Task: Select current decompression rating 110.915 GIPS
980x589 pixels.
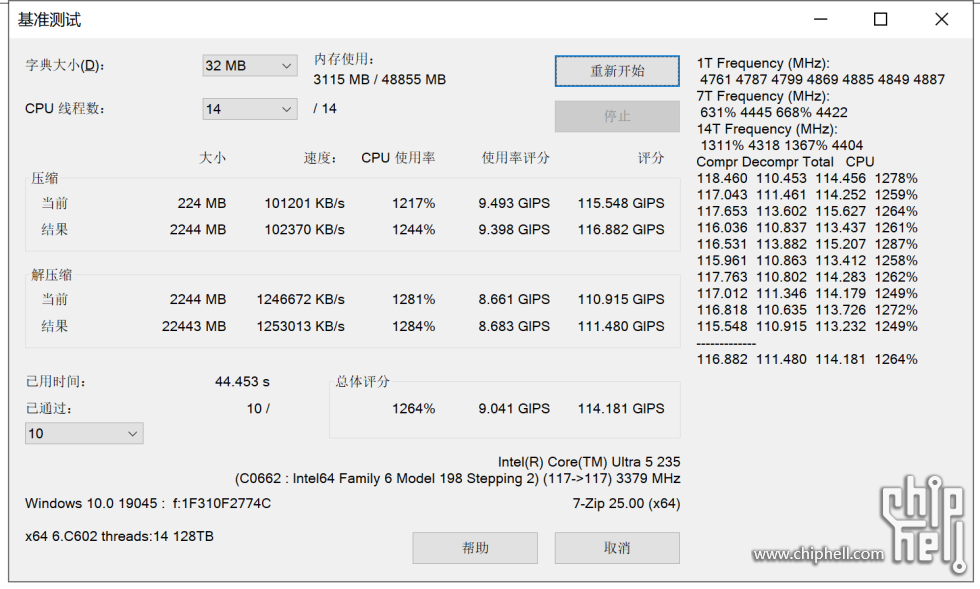Action: tap(621, 300)
